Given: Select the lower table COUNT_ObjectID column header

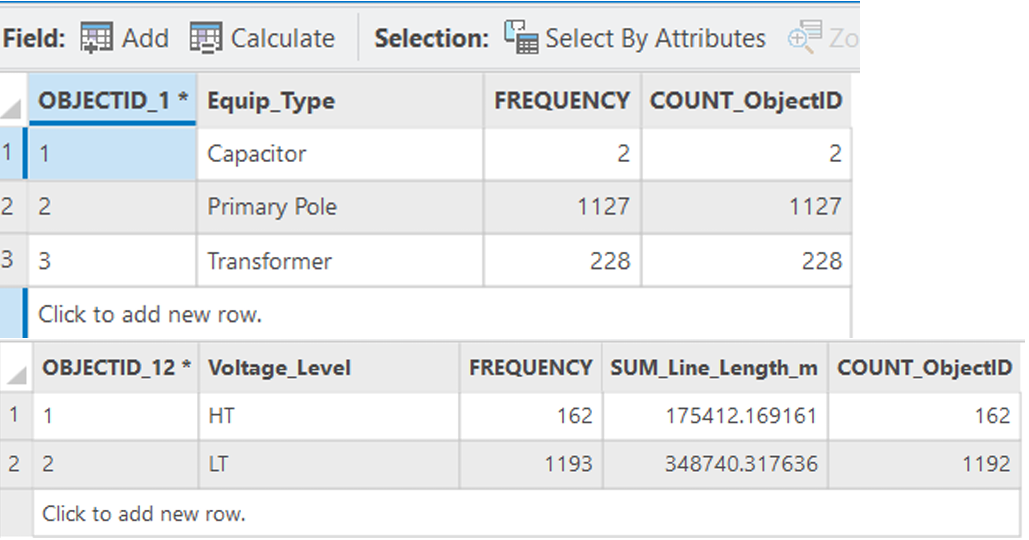Looking at the screenshot, I should coord(924,367).
